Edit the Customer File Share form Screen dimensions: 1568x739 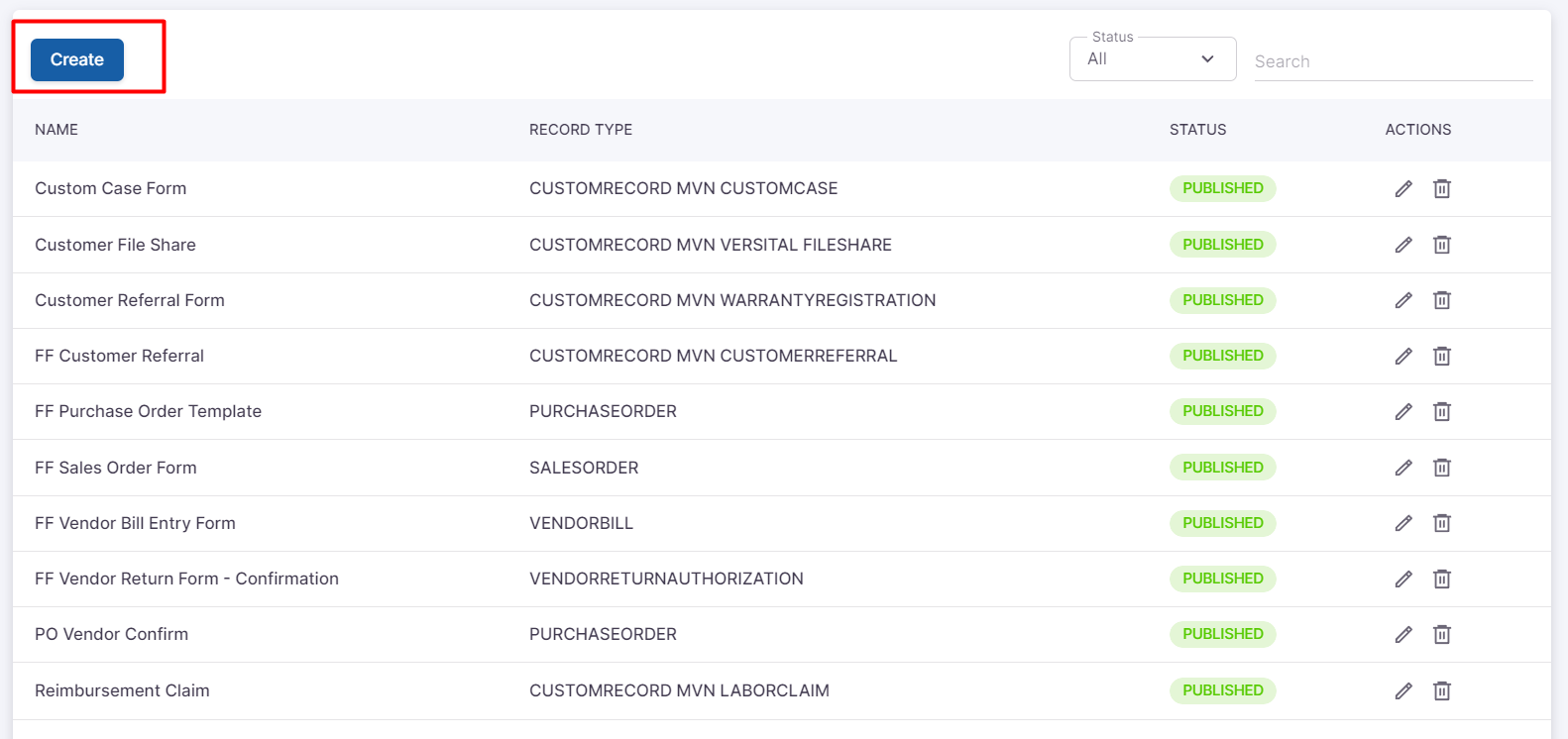coord(1403,245)
